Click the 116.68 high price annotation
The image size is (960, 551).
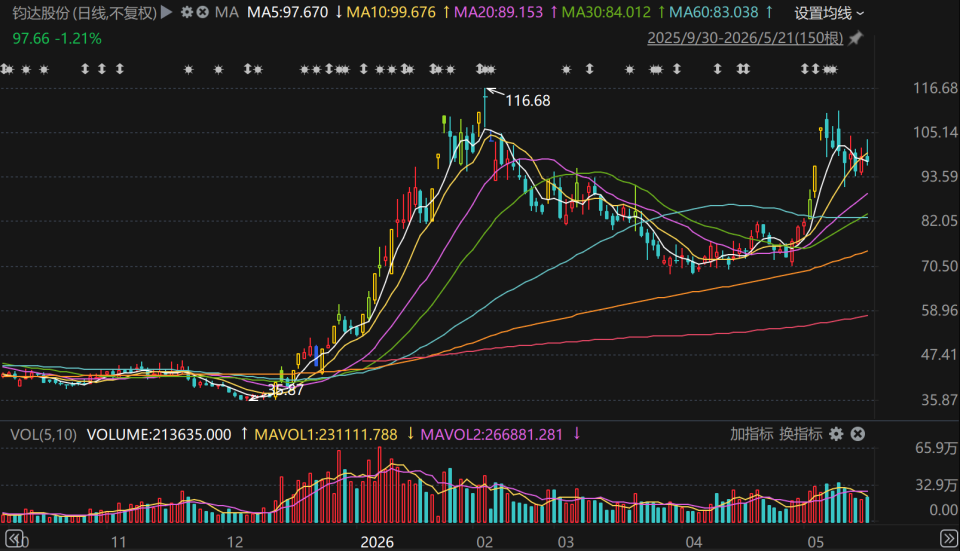click(528, 100)
